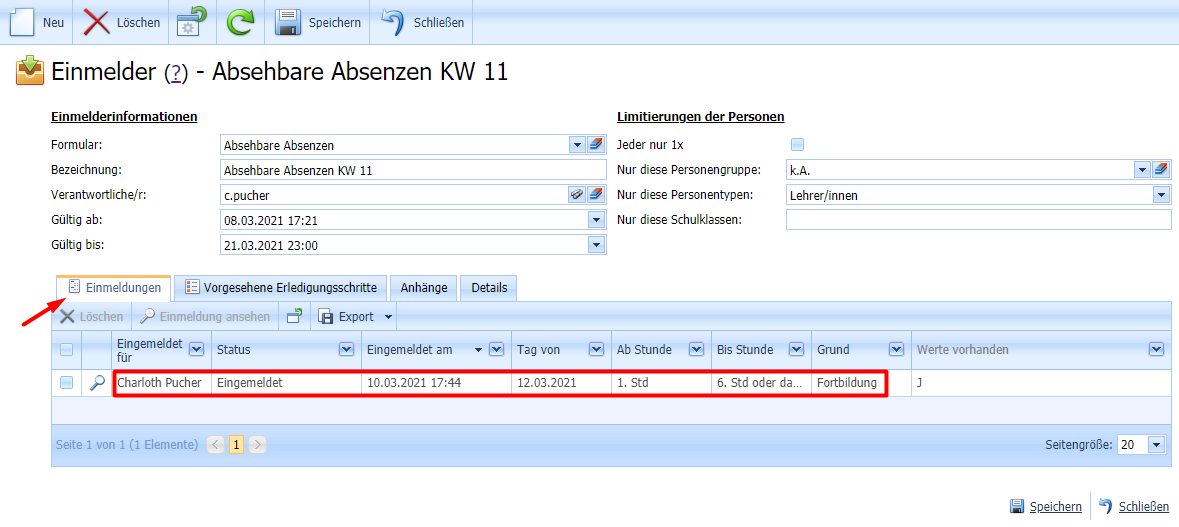
Task: Click into the Nur diese Schulklassen field
Action: [977, 220]
